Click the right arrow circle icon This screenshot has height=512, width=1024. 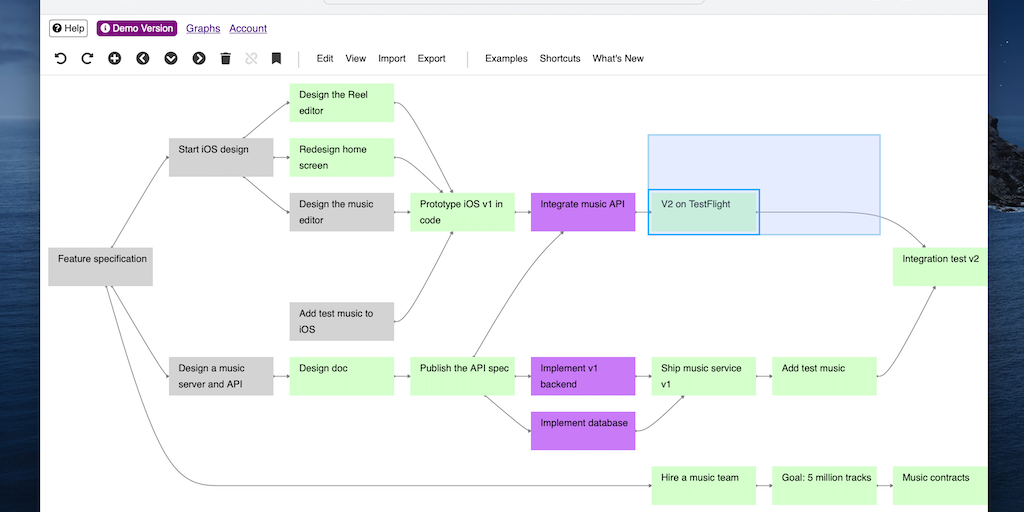199,59
